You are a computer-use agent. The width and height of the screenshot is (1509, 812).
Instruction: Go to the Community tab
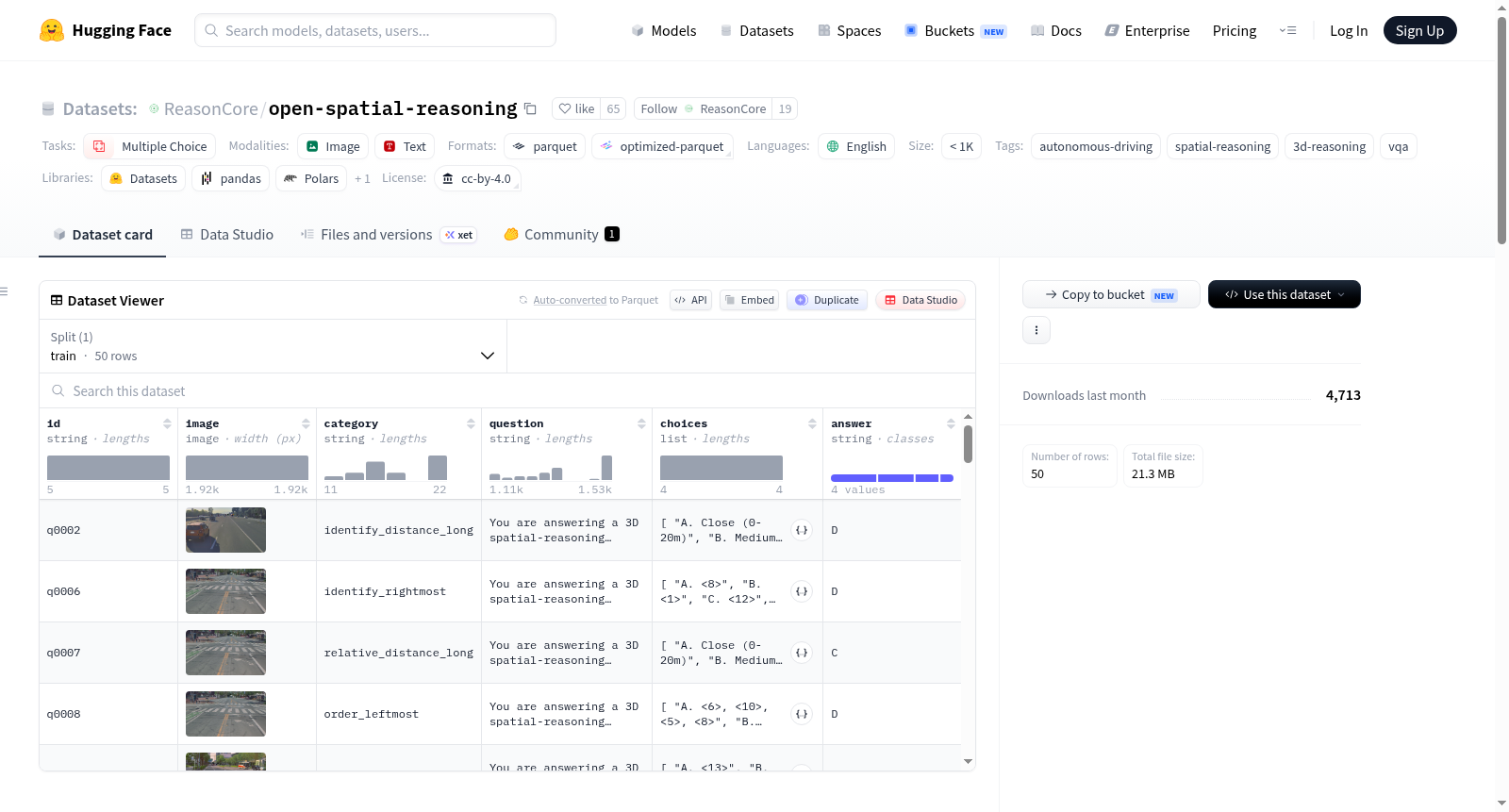pos(561,235)
